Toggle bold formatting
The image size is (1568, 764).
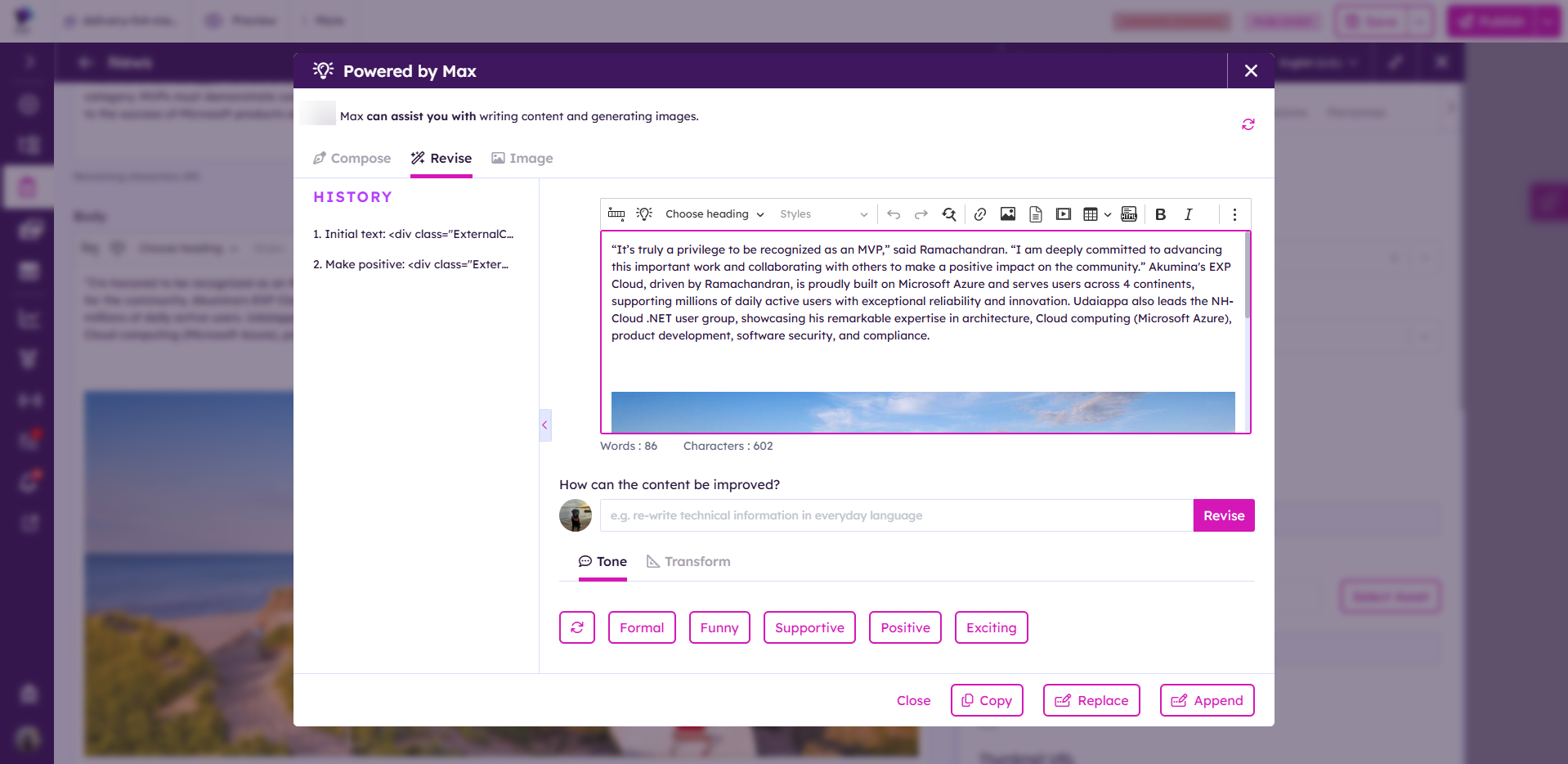1160,214
